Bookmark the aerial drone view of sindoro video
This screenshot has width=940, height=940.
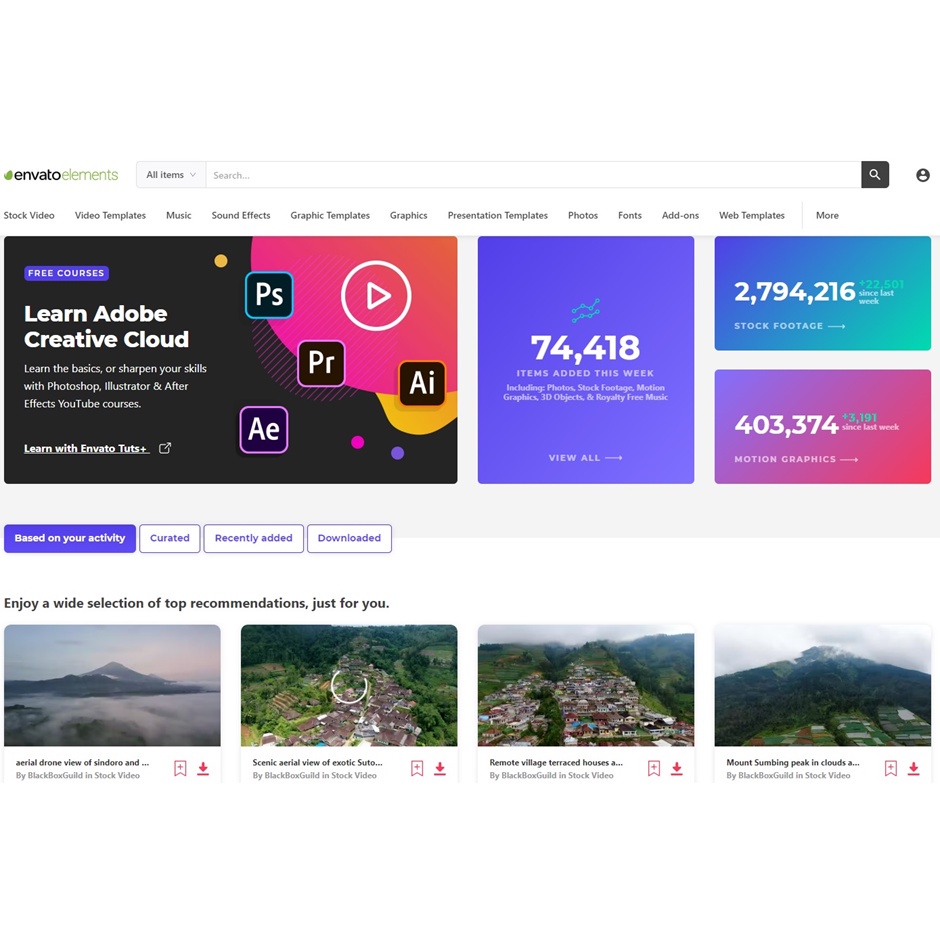tap(180, 769)
